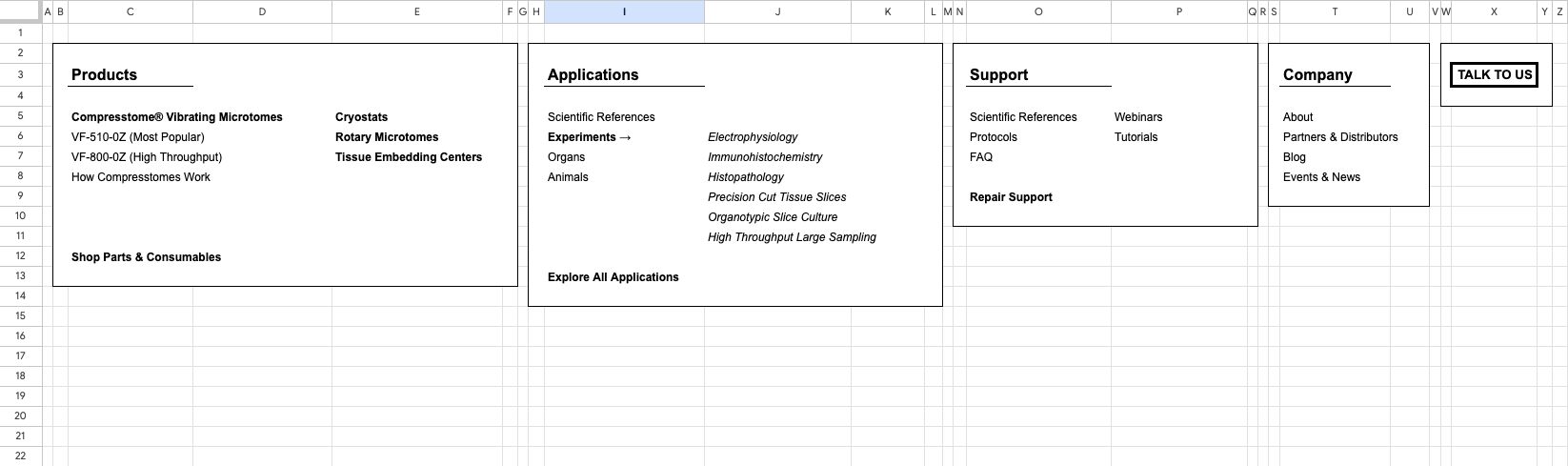Select VF-510-0Z (Most Popular) cell
The image size is (1568, 466).
click(138, 137)
